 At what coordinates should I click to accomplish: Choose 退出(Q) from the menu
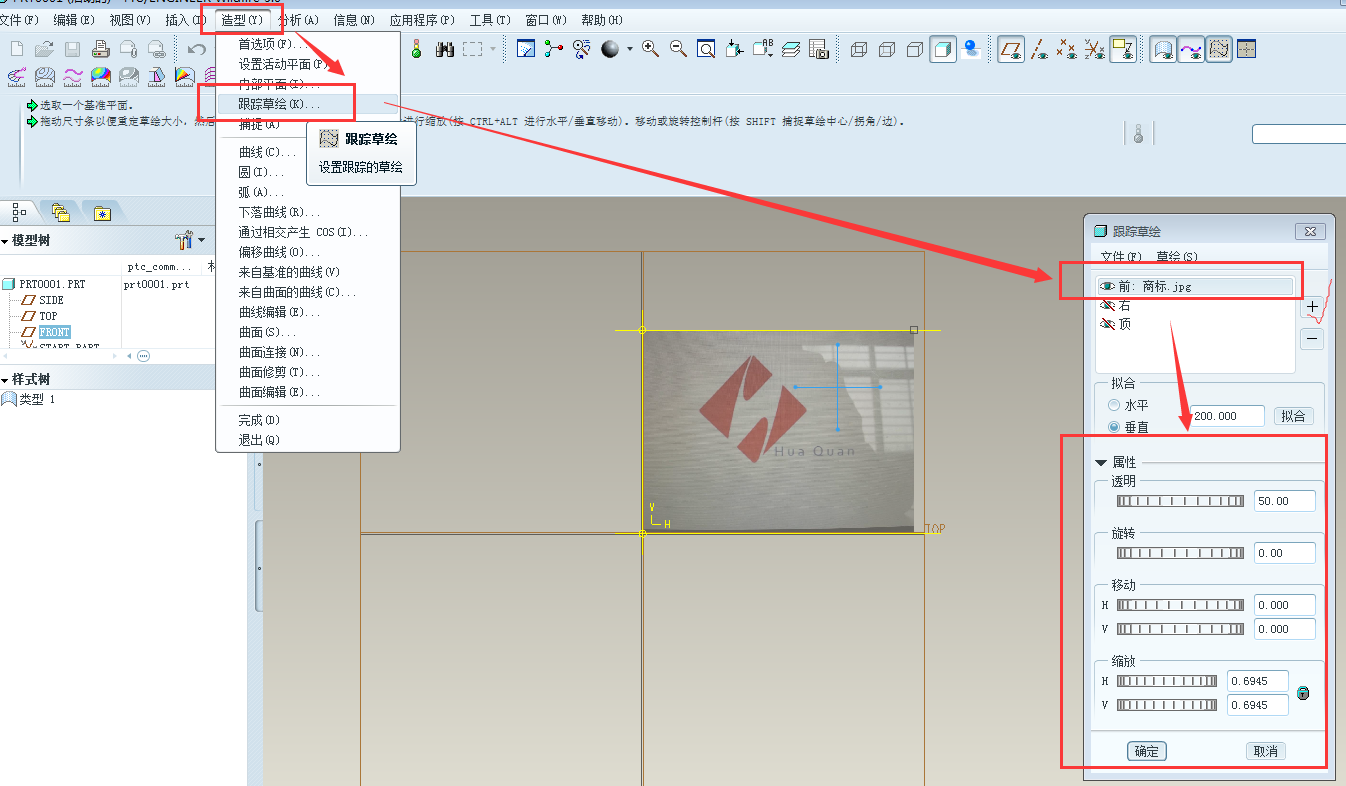tap(259, 440)
